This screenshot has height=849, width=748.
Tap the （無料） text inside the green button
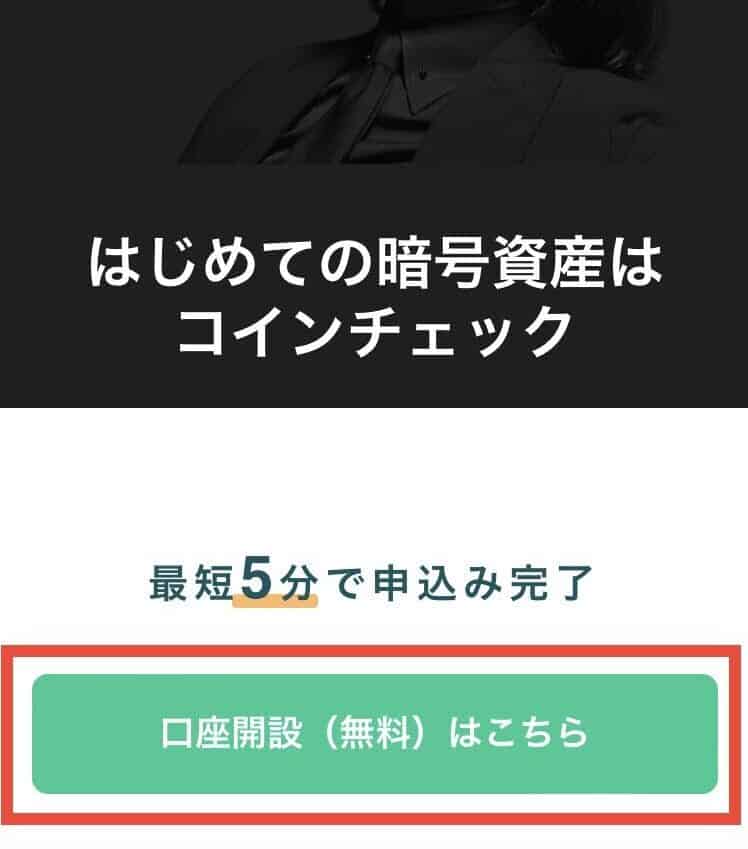[375, 733]
